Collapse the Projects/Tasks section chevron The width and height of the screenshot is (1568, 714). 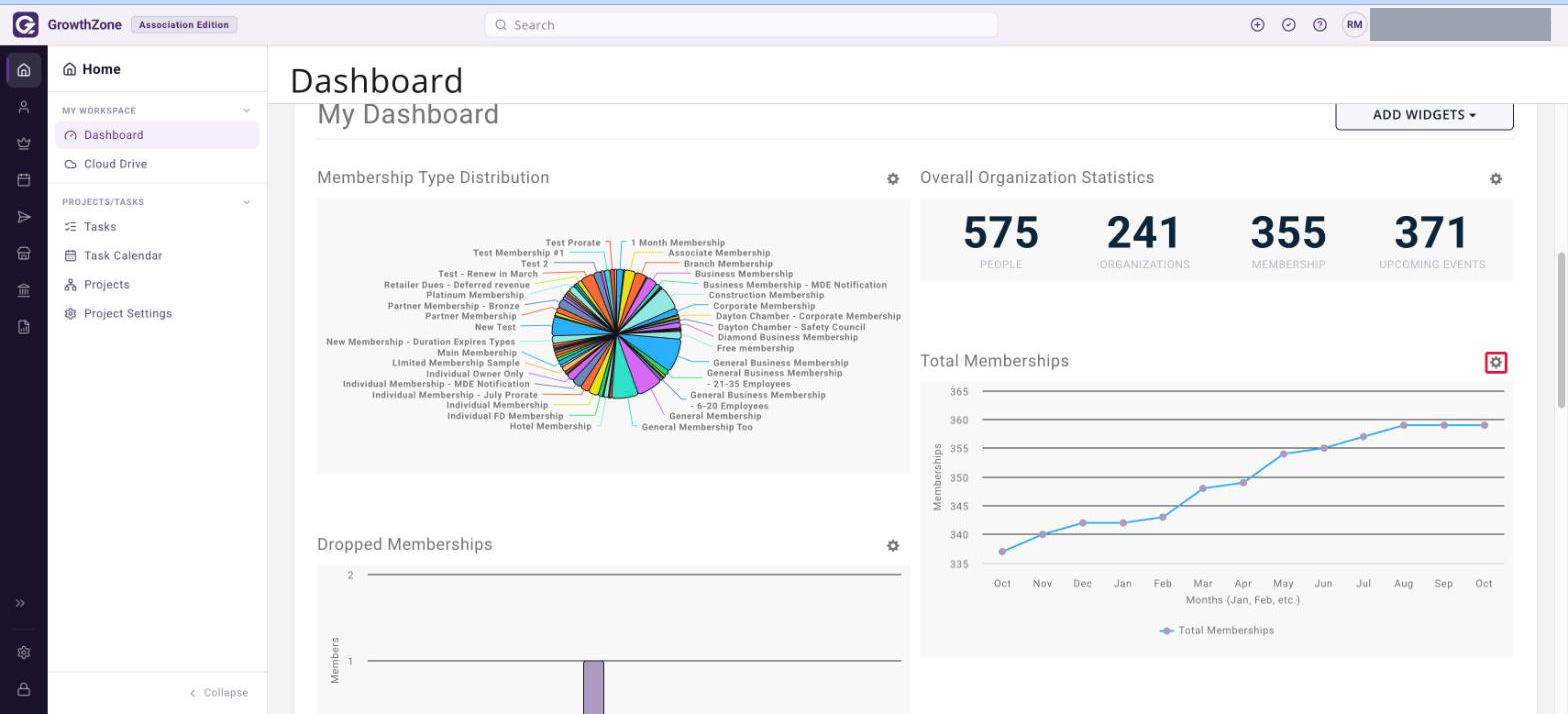point(248,202)
